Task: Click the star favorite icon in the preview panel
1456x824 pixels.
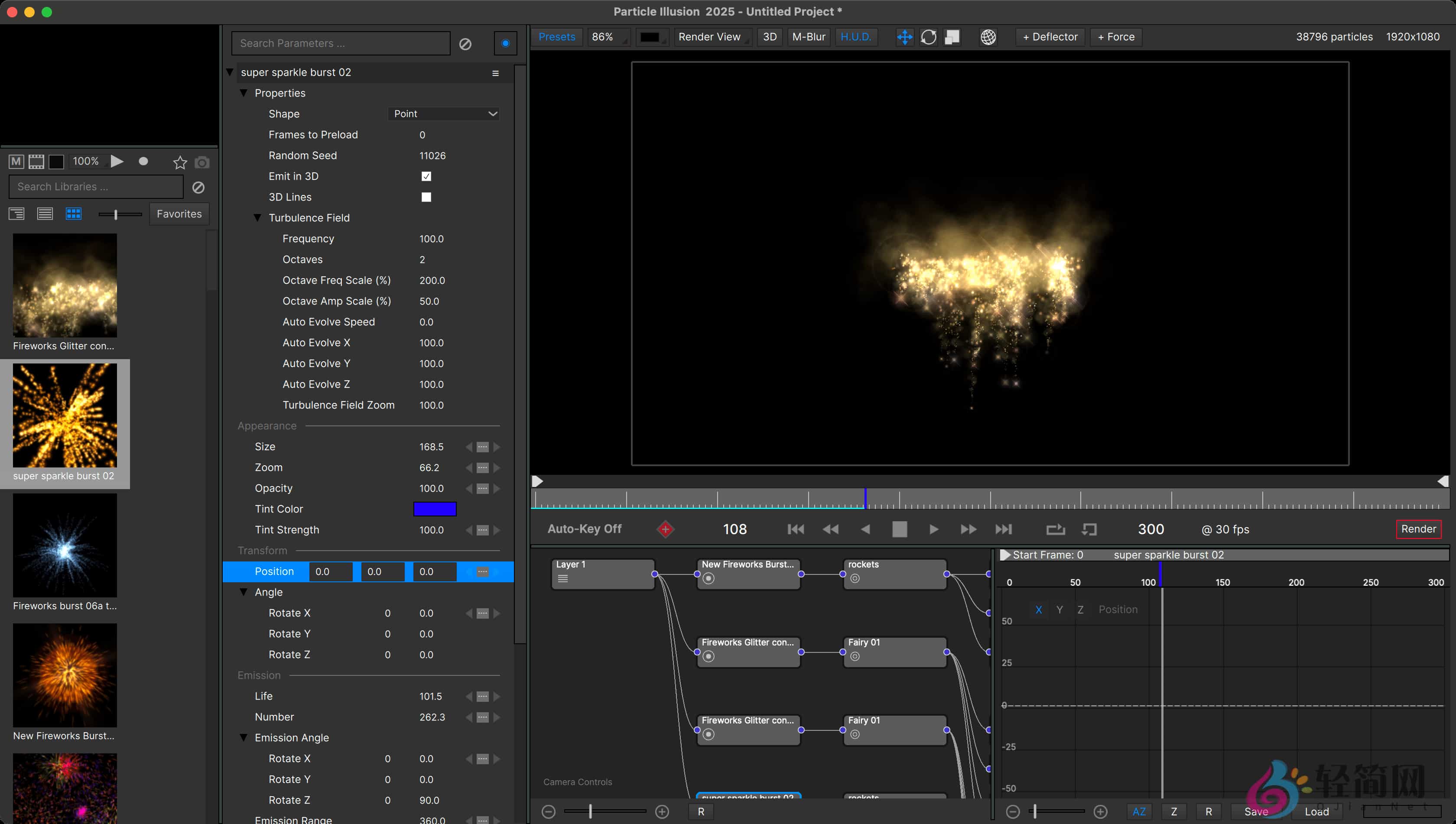Action: point(179,162)
